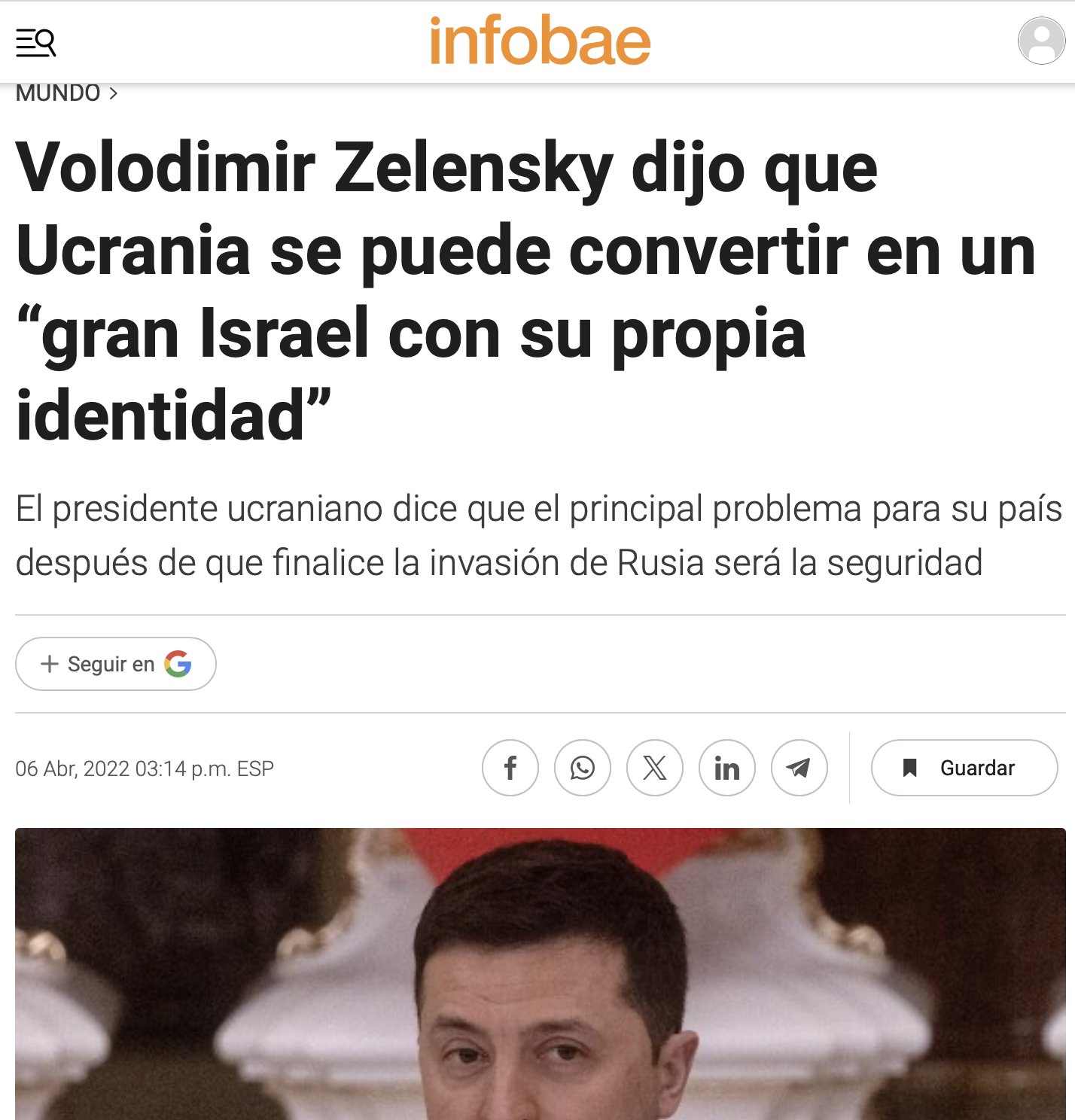The image size is (1075, 1120).
Task: Click the 'Seguir en' follow button text
Action: (x=111, y=664)
